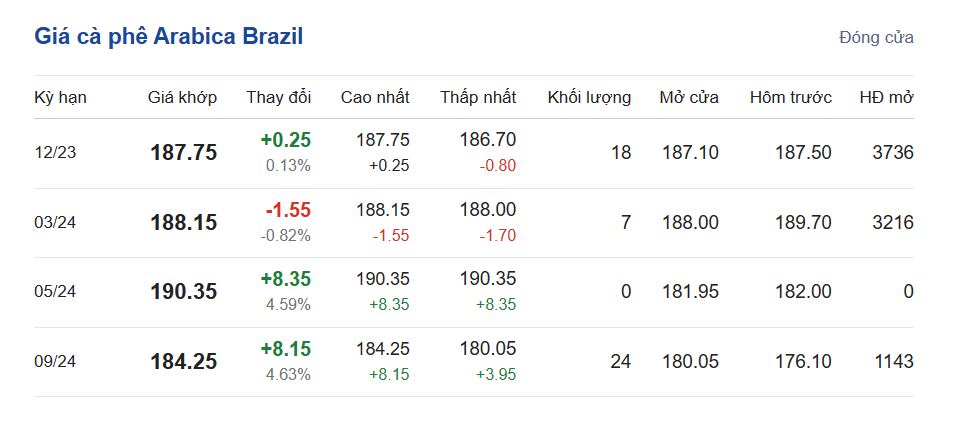
Task: Click the 'Đóng cửa' status label
Action: click(876, 38)
